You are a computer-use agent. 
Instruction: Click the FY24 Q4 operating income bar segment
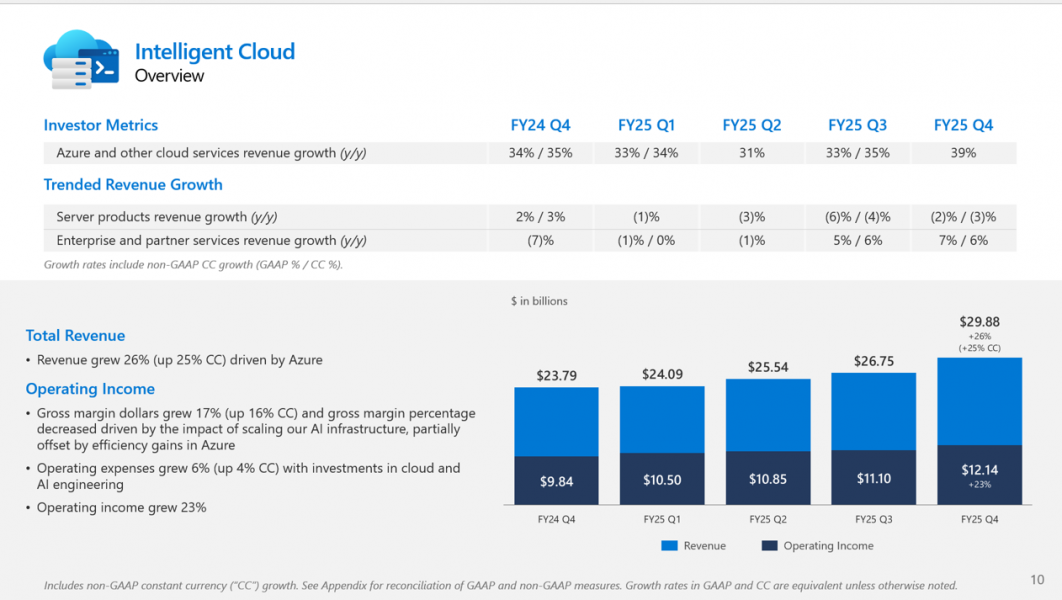pos(556,478)
